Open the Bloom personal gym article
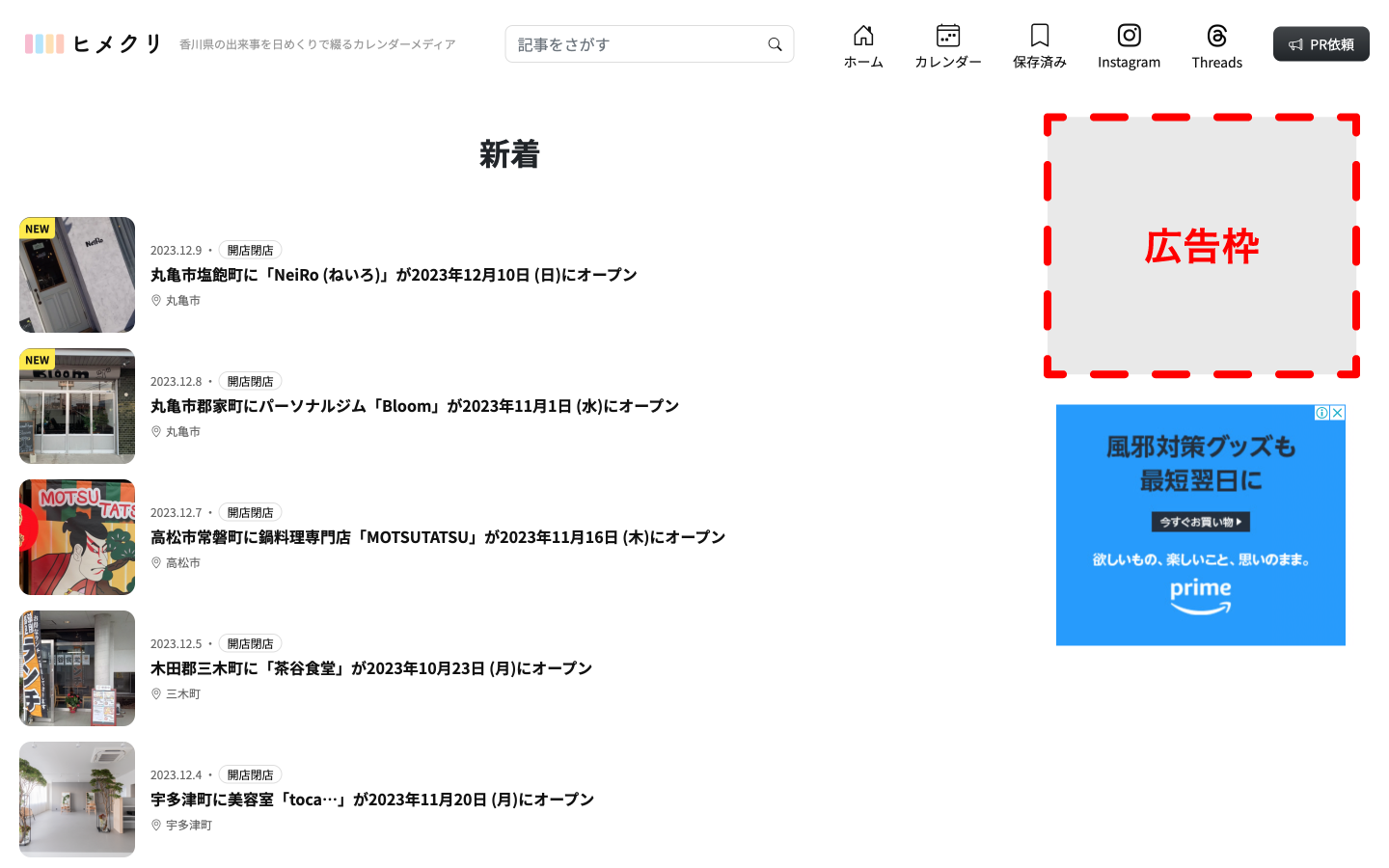1389x868 pixels. tap(415, 406)
